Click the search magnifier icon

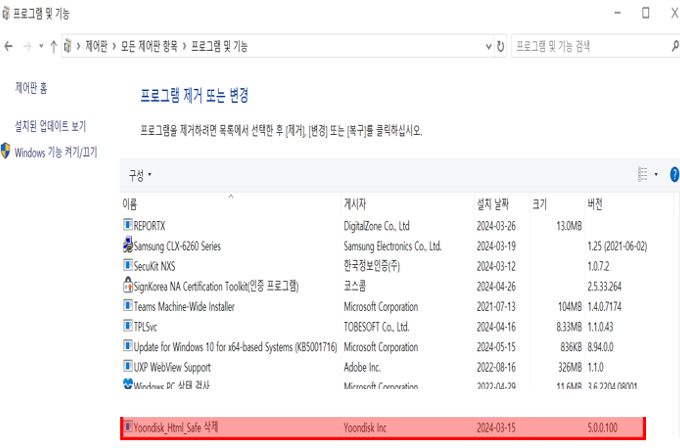[x=675, y=46]
